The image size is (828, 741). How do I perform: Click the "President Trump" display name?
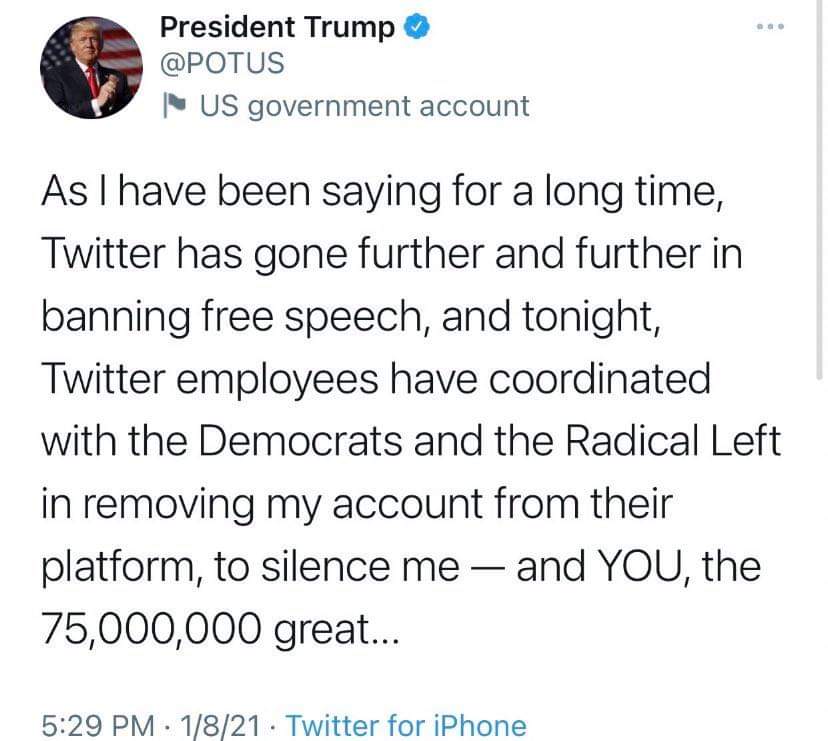[x=277, y=27]
